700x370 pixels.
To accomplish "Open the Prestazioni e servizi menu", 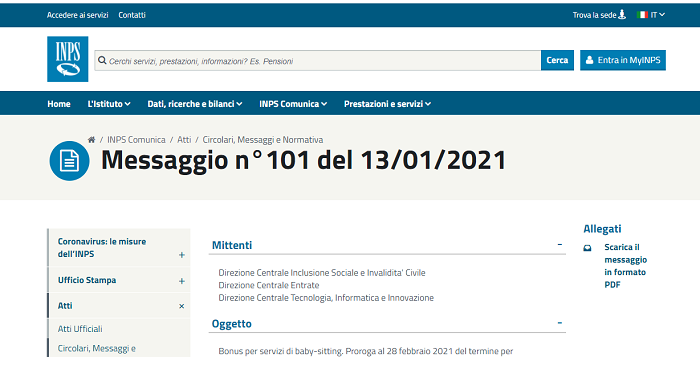I will 387,104.
